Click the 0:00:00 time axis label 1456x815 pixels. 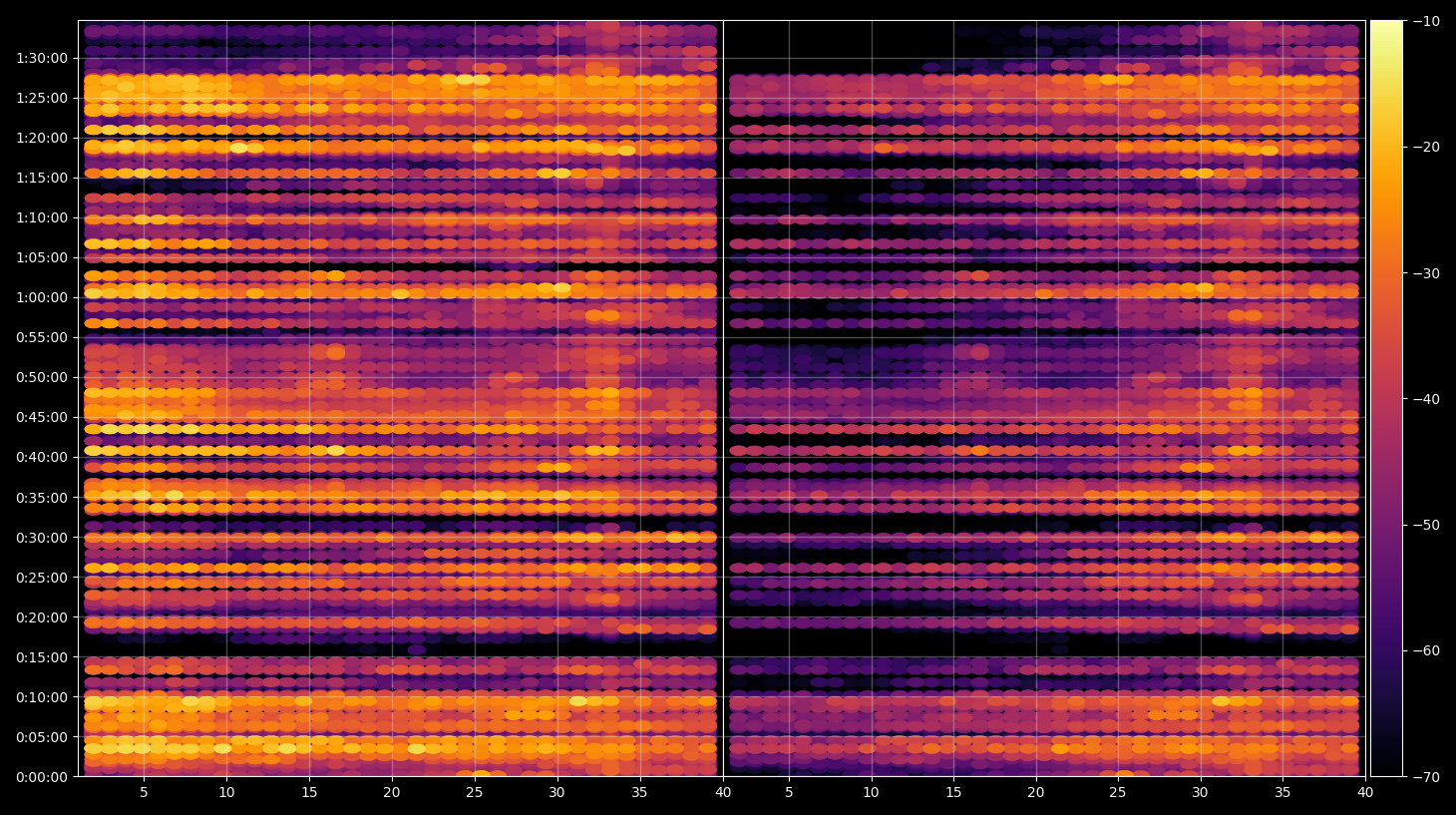pos(42,777)
